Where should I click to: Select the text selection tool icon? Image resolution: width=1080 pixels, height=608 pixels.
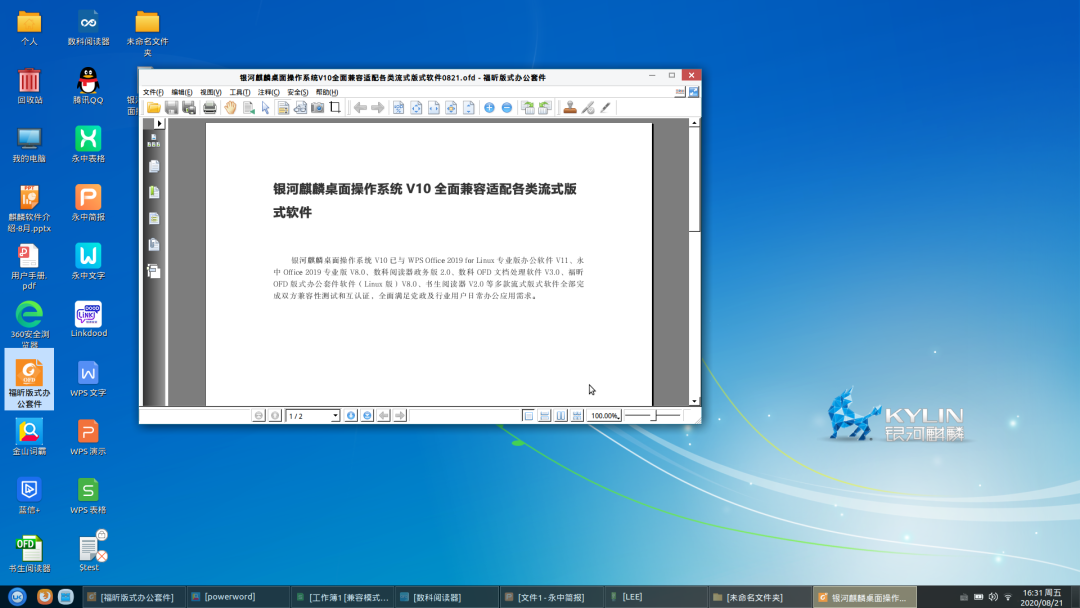(248, 107)
